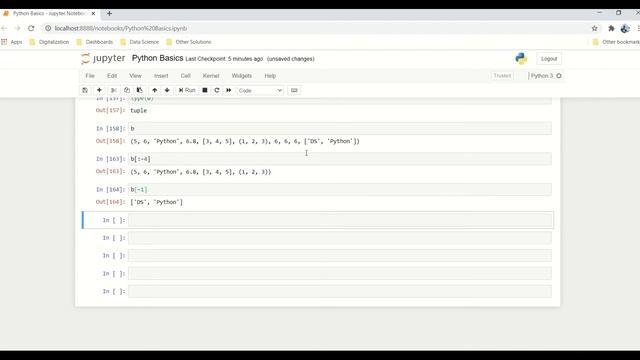This screenshot has height=360, width=640.
Task: Close the Python Basics browser tab
Action: [93, 13]
